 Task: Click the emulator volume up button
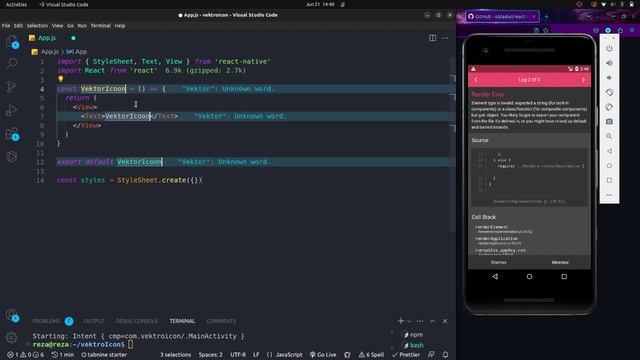(x=609, y=63)
